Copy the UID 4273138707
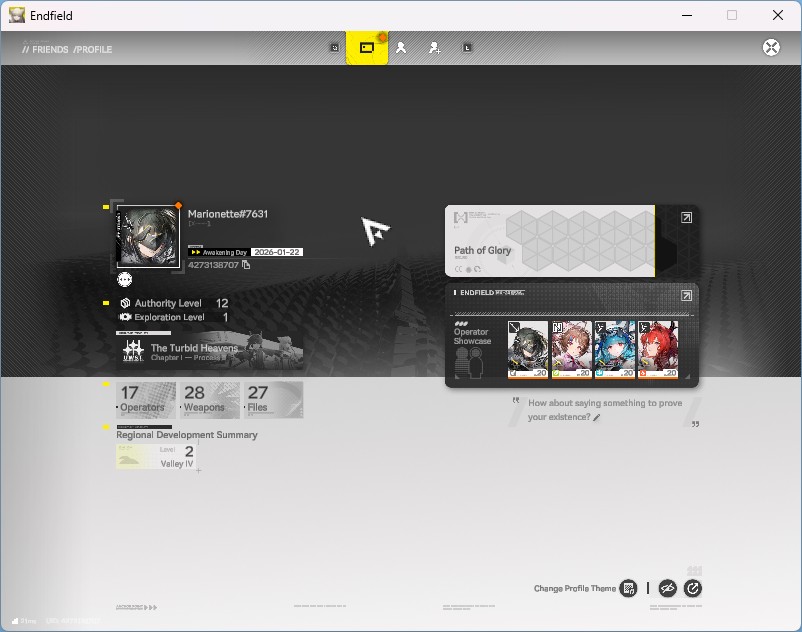The image size is (802, 632). (x=246, y=265)
